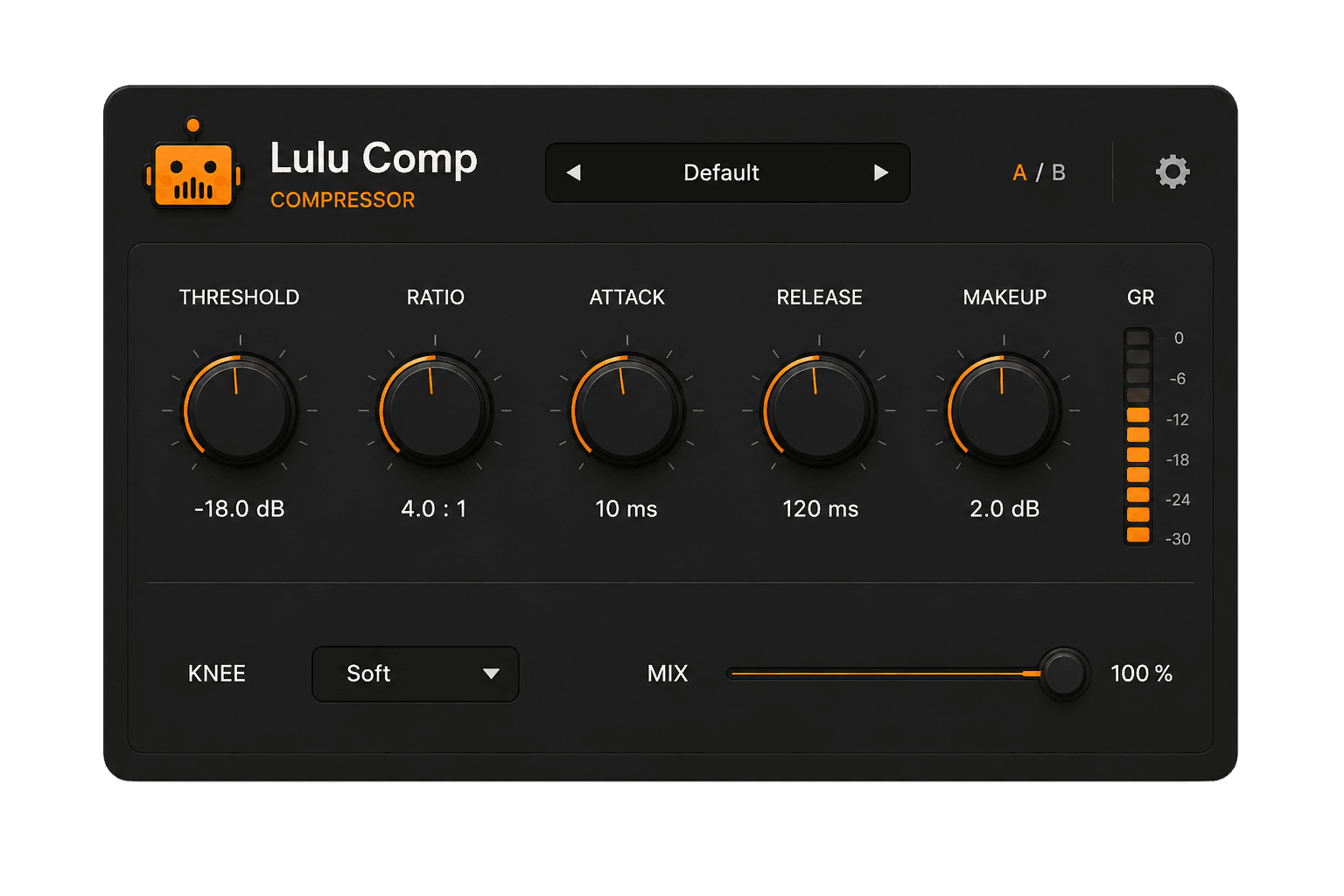Click the -18 mark on GR scale
Viewport: 1344px width, 896px height.
[1178, 460]
